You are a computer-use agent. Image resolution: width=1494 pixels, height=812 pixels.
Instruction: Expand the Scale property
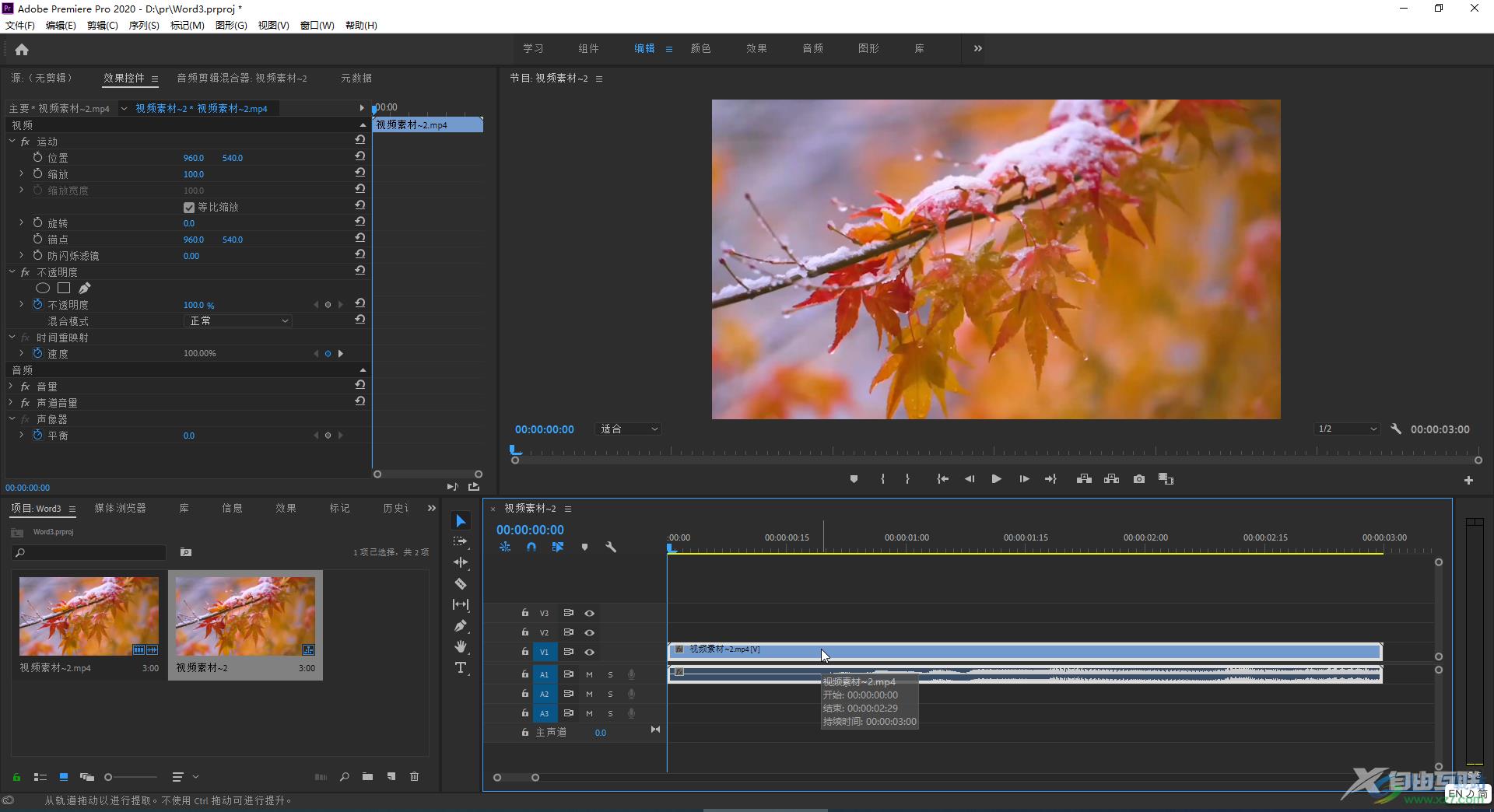[21, 174]
